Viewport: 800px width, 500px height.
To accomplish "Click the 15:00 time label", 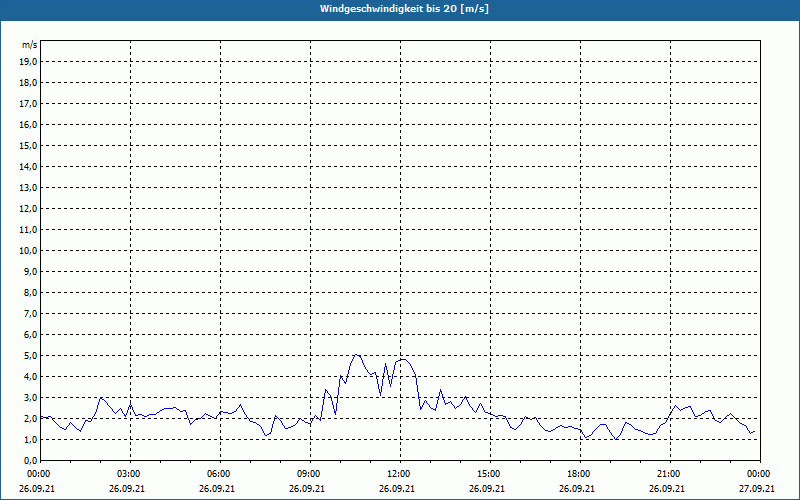I will (490, 474).
